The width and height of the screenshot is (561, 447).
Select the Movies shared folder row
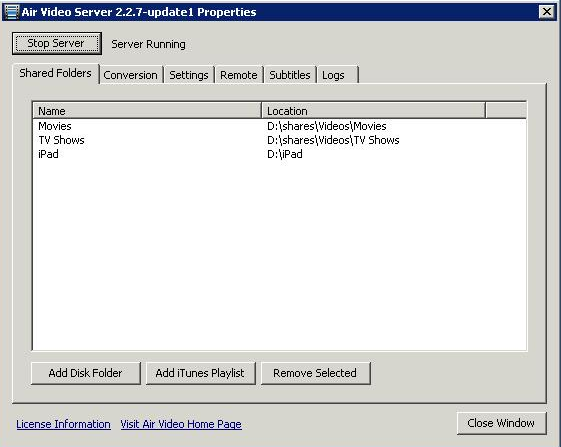click(x=279, y=126)
